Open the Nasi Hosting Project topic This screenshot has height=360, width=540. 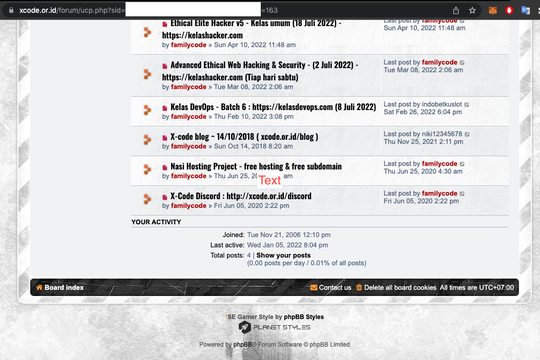[x=256, y=166]
